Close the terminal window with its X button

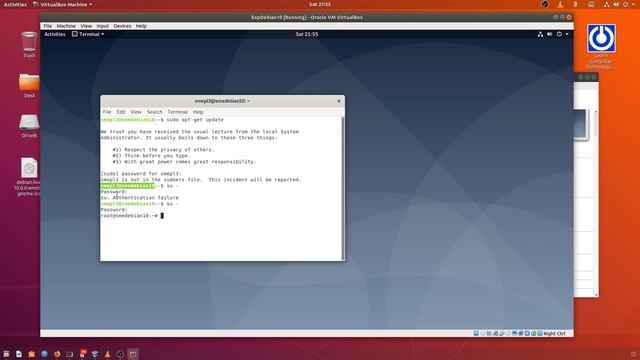pyautogui.click(x=339, y=101)
